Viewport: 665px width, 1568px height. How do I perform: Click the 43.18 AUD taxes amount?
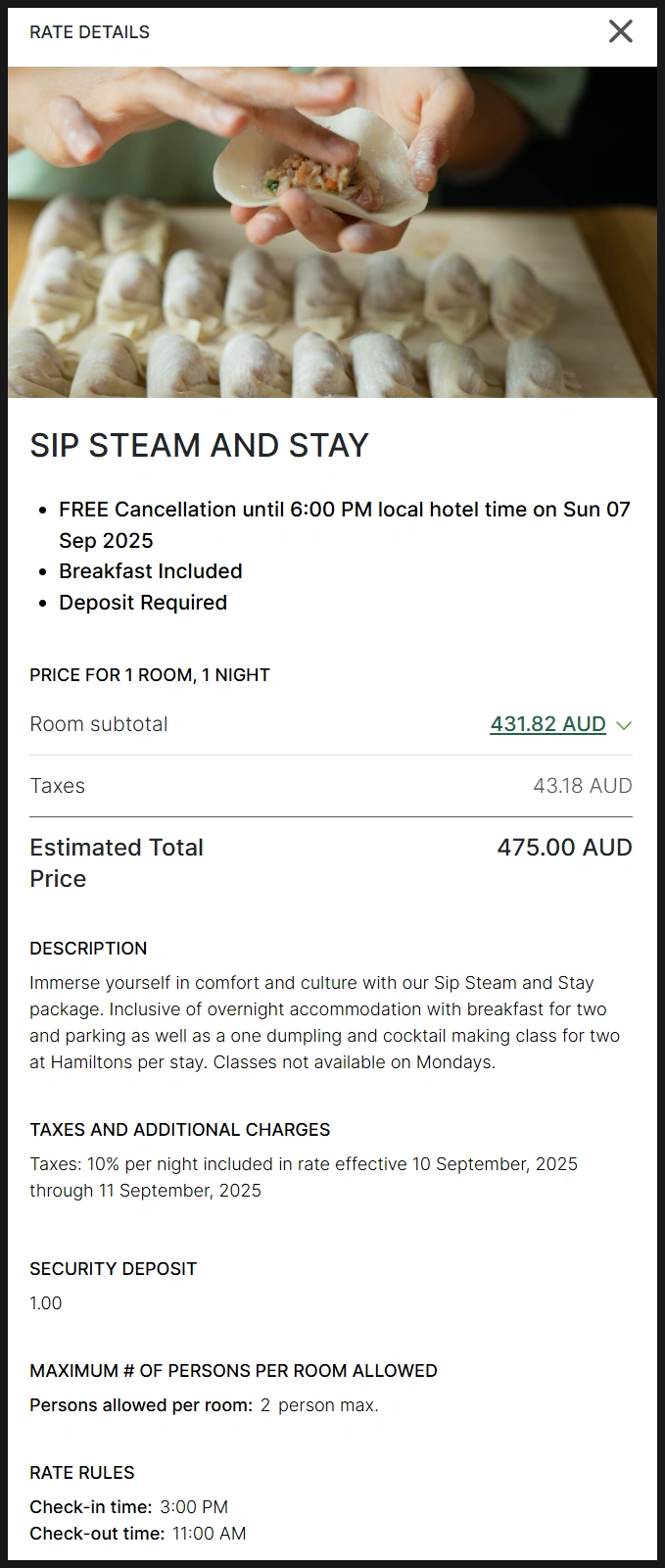[x=582, y=786]
